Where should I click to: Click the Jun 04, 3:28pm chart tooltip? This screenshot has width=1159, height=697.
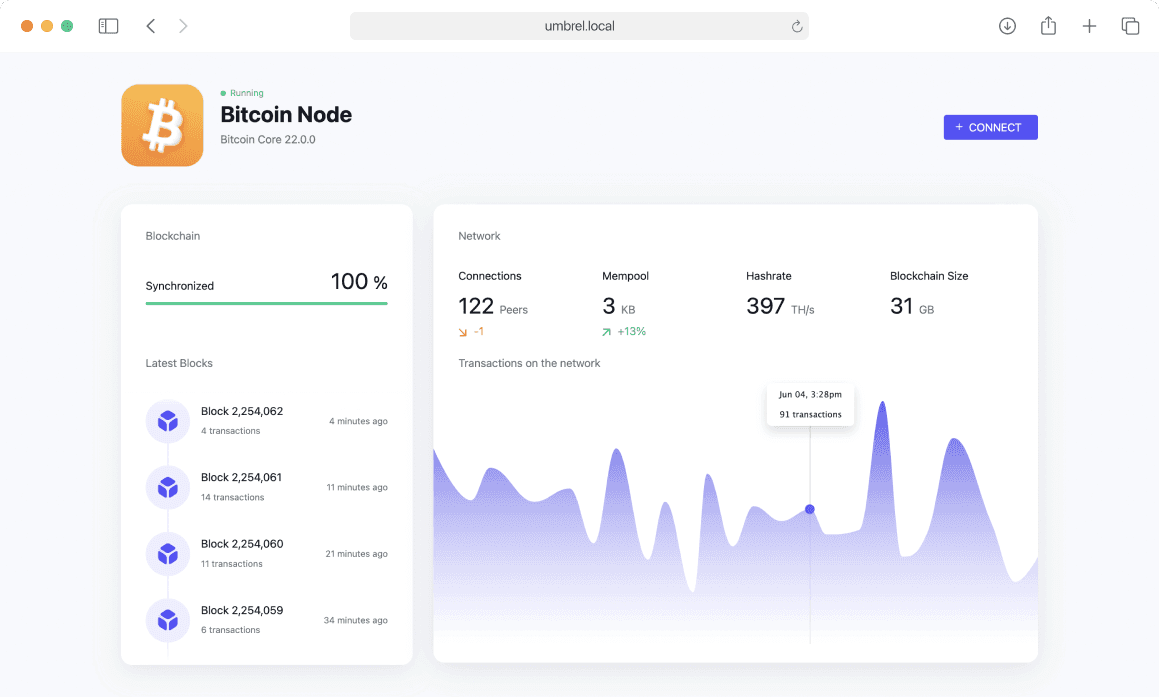coord(810,404)
